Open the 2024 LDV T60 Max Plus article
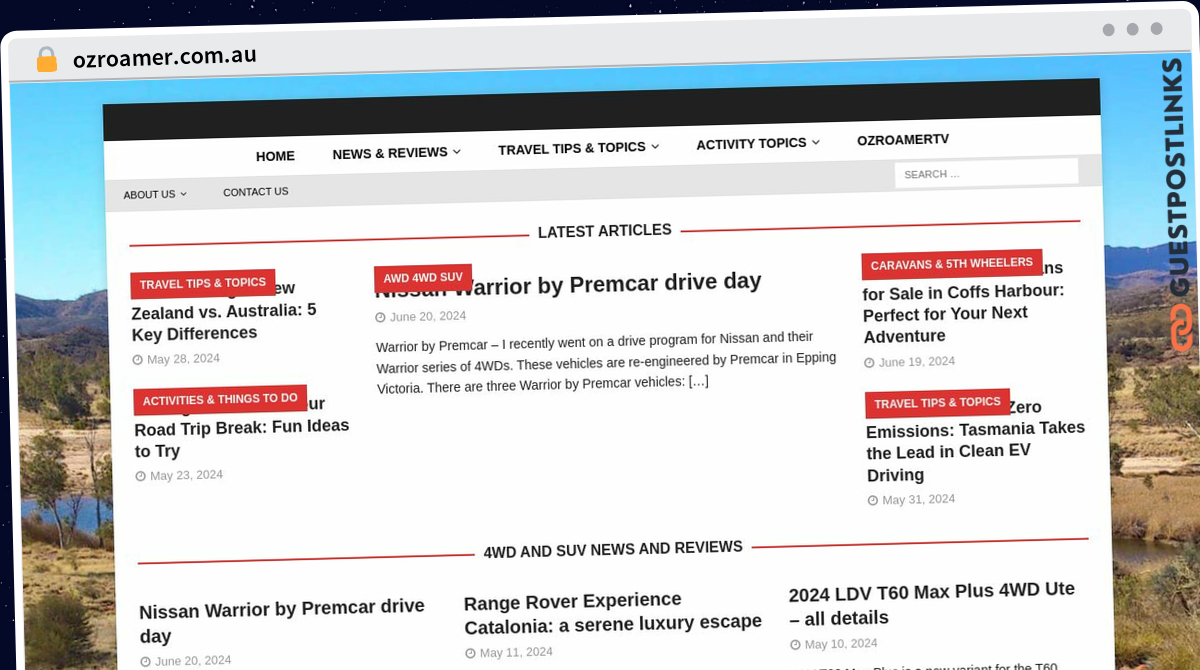The width and height of the screenshot is (1200, 670). [x=932, y=603]
